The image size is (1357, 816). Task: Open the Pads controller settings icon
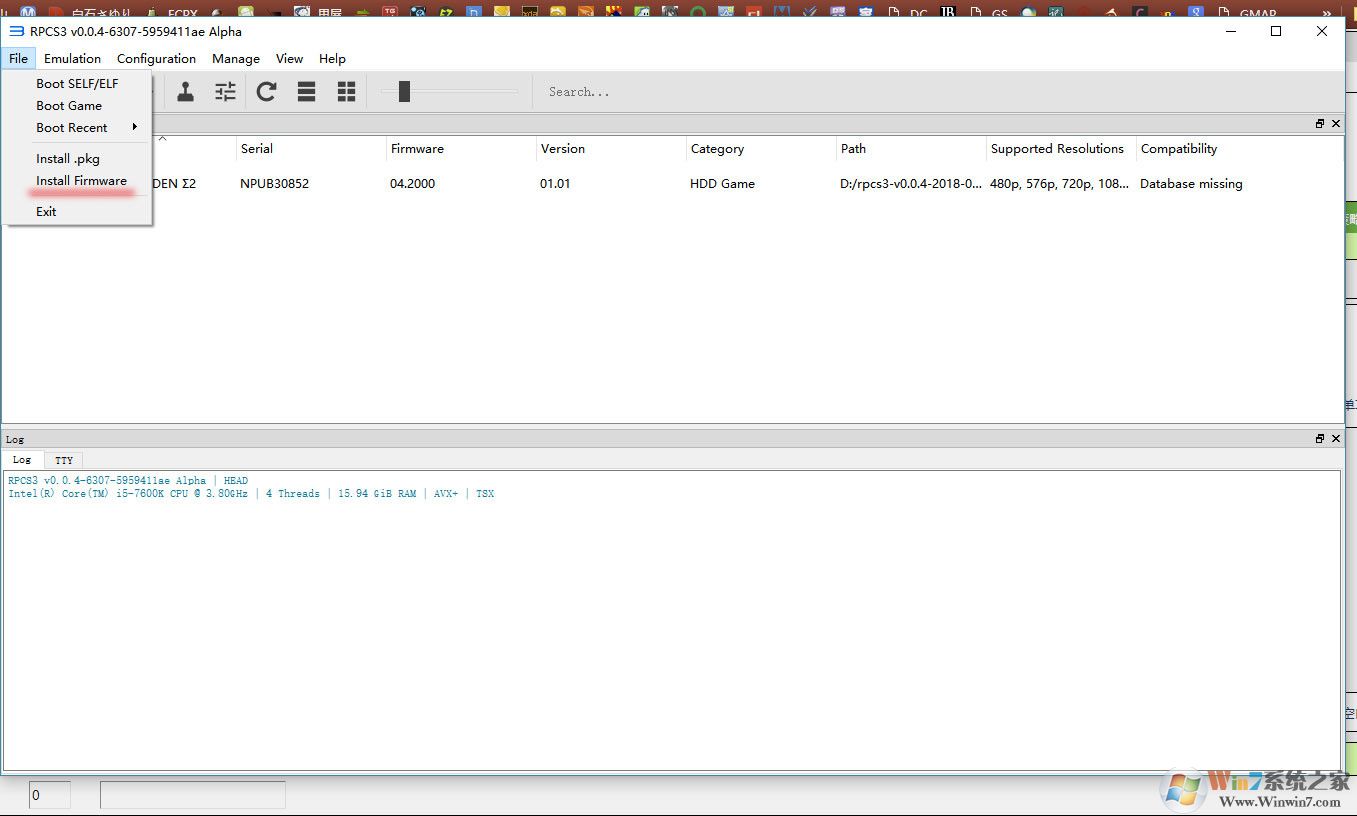(186, 92)
